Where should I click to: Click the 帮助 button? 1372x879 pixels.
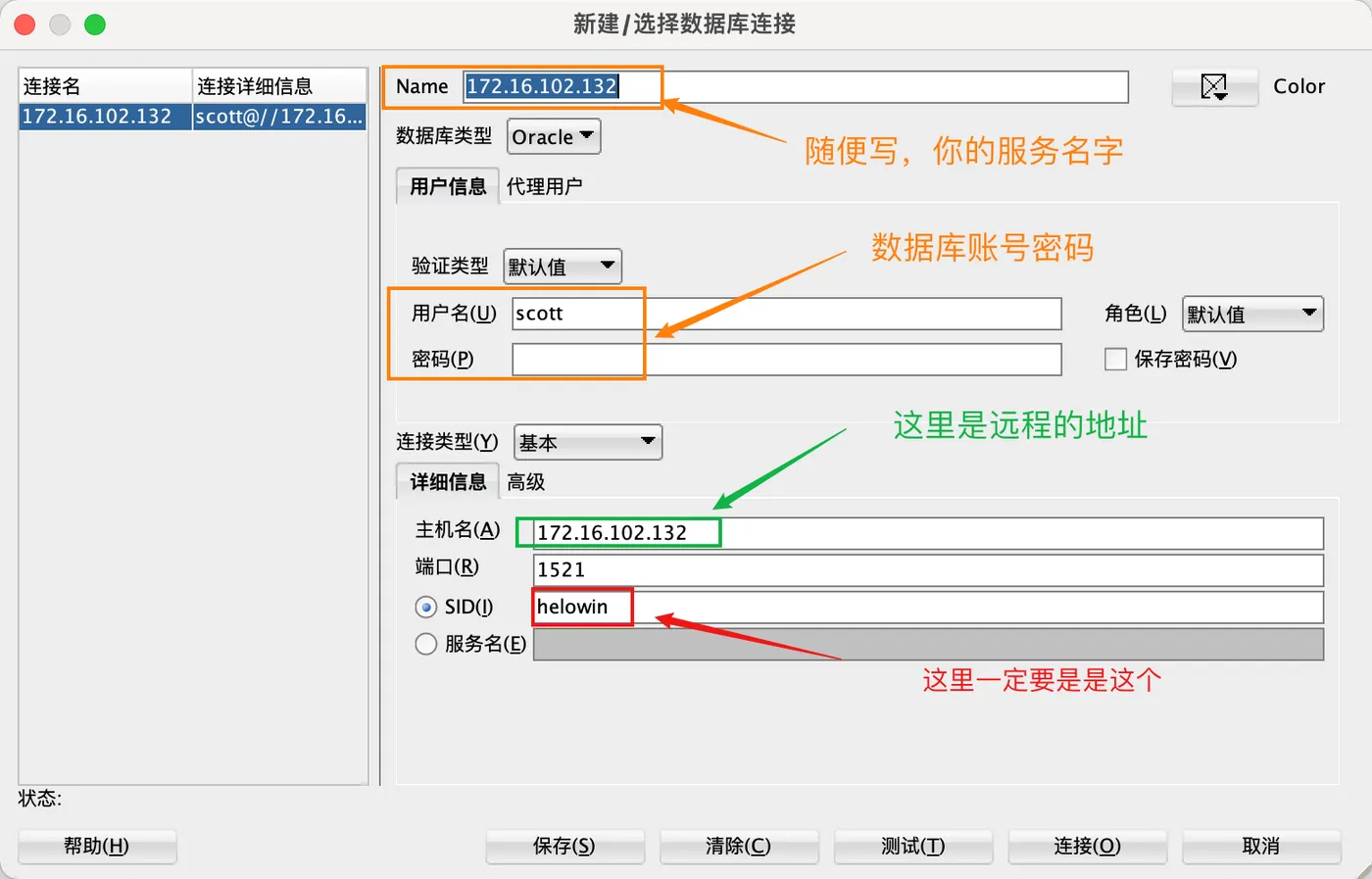(97, 847)
